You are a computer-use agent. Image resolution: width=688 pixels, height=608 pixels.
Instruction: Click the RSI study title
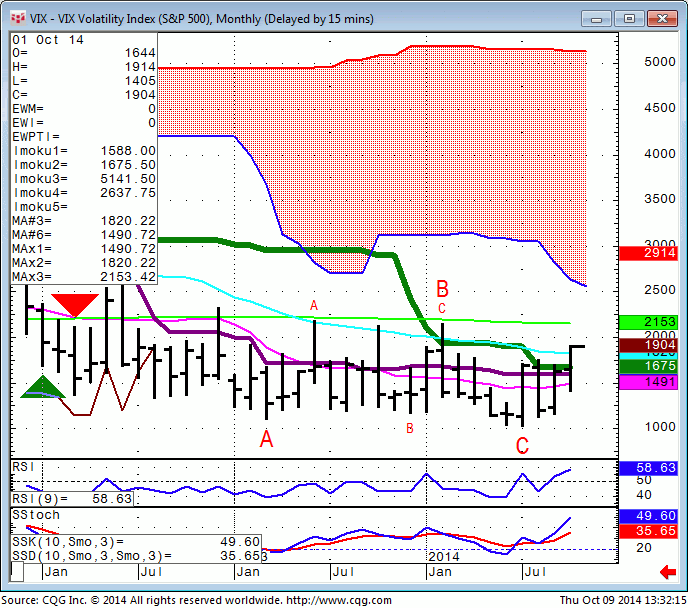tap(23, 467)
